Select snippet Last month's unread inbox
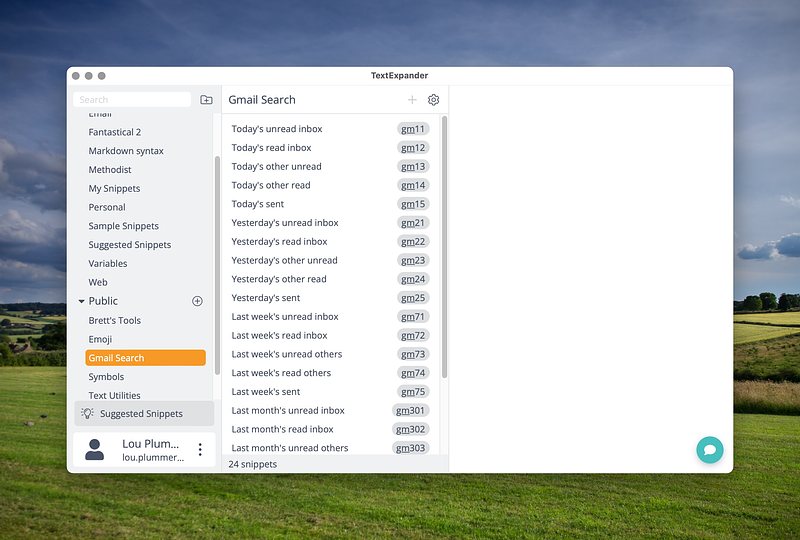The height and width of the screenshot is (540, 800). (x=331, y=410)
